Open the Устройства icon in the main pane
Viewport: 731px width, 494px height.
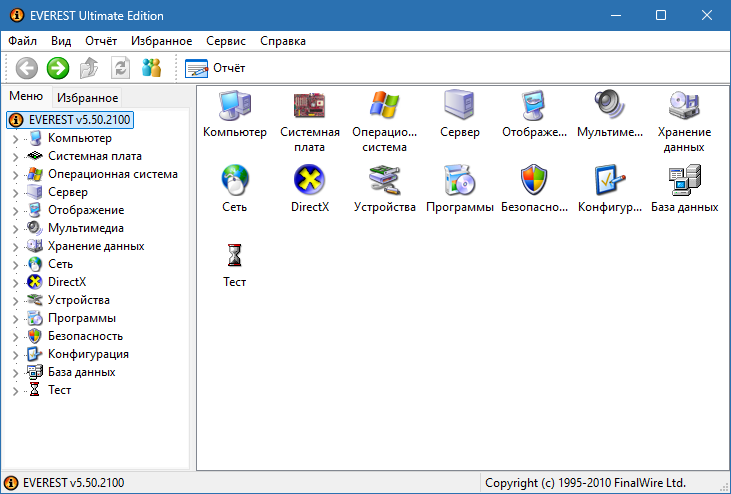pyautogui.click(x=385, y=179)
